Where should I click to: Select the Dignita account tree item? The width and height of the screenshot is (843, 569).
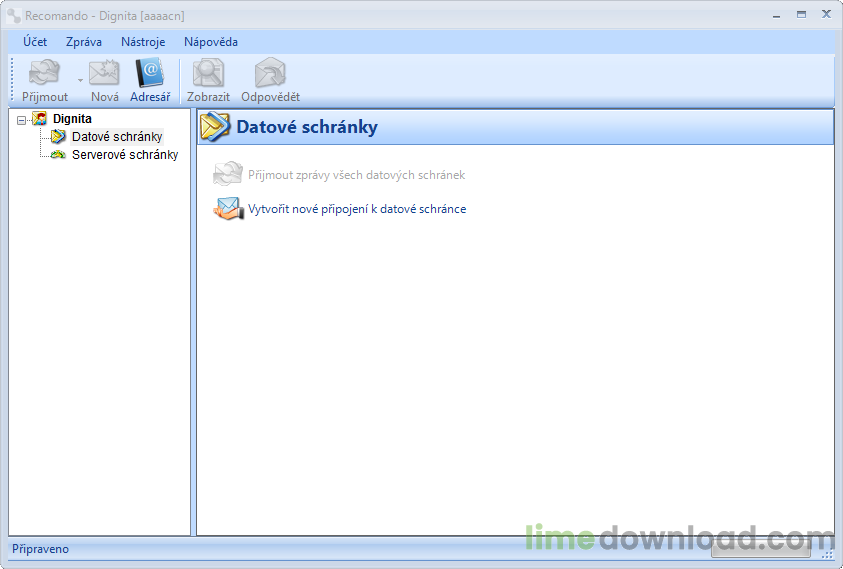pos(72,119)
